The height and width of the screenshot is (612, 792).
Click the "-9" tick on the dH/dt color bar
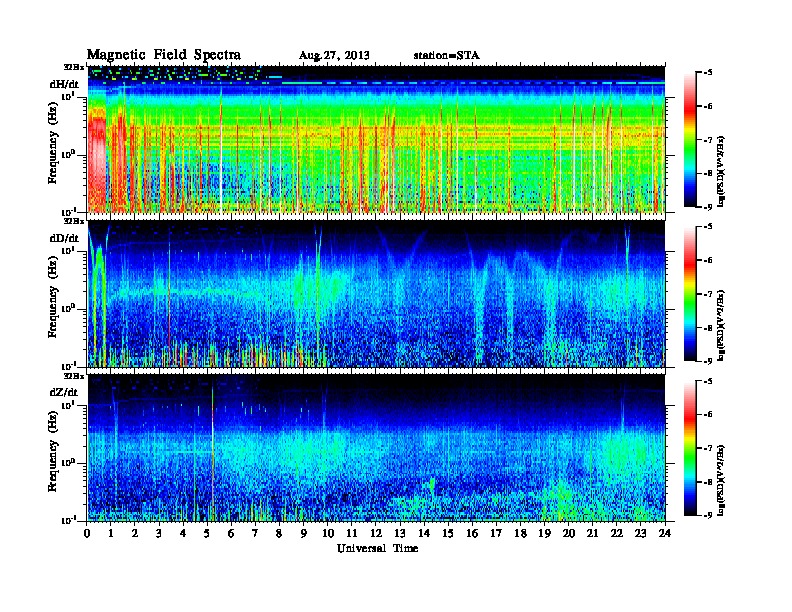(707, 207)
